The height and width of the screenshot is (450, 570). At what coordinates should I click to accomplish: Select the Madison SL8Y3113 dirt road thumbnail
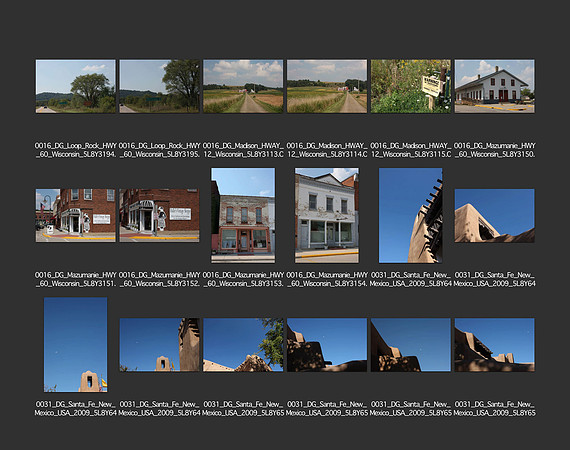coord(243,86)
